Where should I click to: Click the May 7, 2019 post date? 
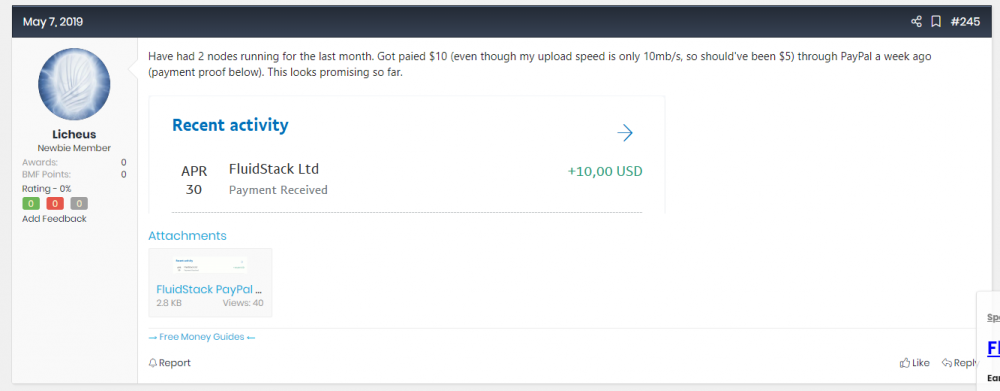tap(53, 22)
